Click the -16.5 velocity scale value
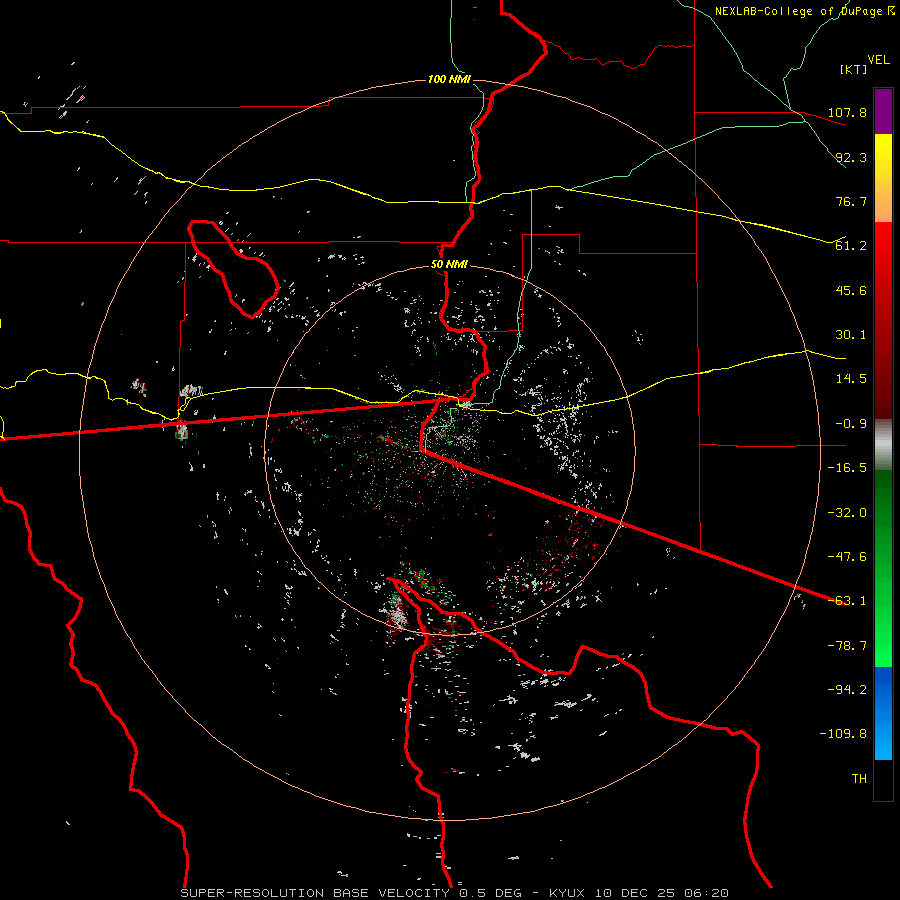The image size is (900, 900). 847,468
